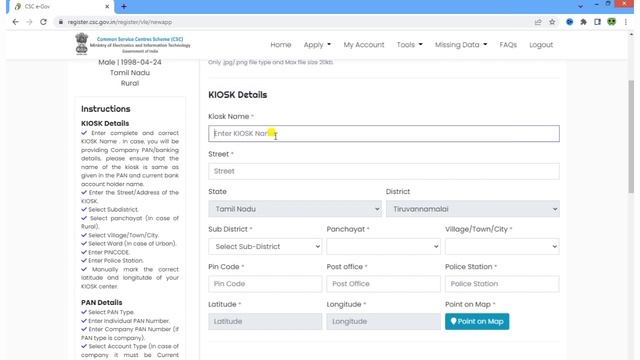Click the Longitude field

[x=383, y=321]
